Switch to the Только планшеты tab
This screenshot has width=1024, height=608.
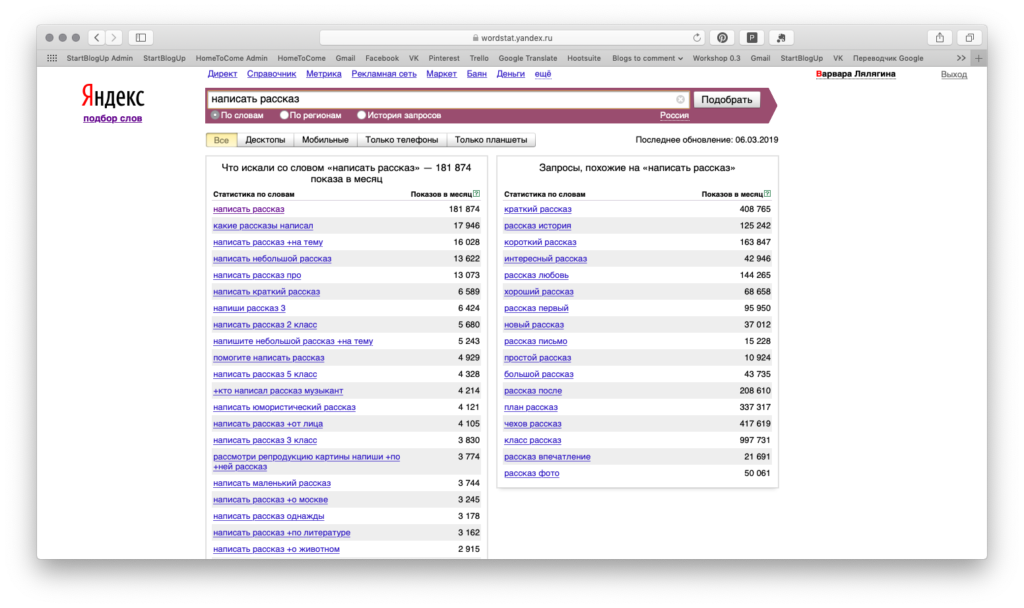click(491, 140)
